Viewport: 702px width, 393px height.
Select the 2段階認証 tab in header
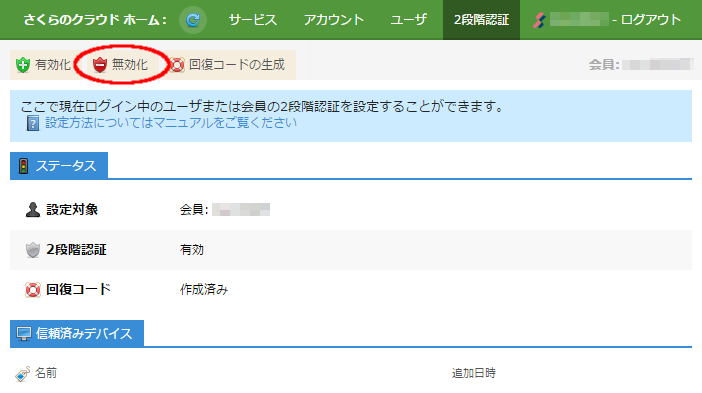pos(481,20)
